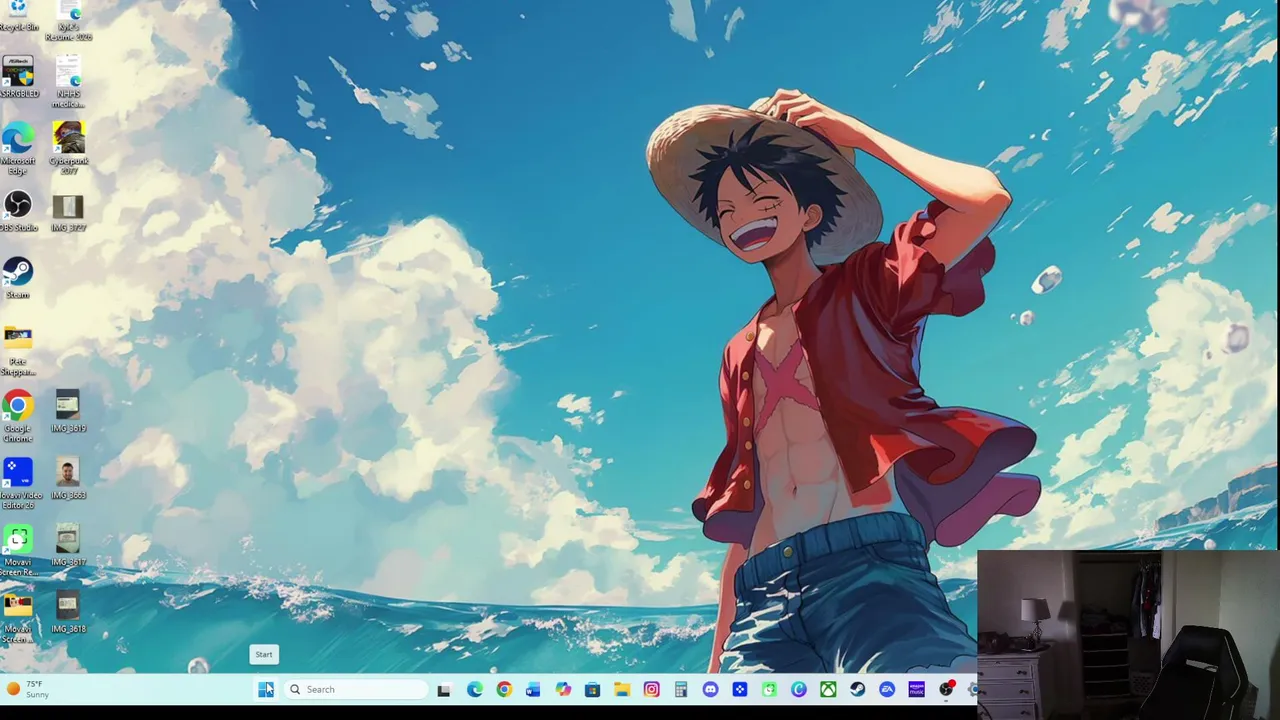
Task: Select the Movavi Video Editor 26 shortcut
Action: pos(18,483)
